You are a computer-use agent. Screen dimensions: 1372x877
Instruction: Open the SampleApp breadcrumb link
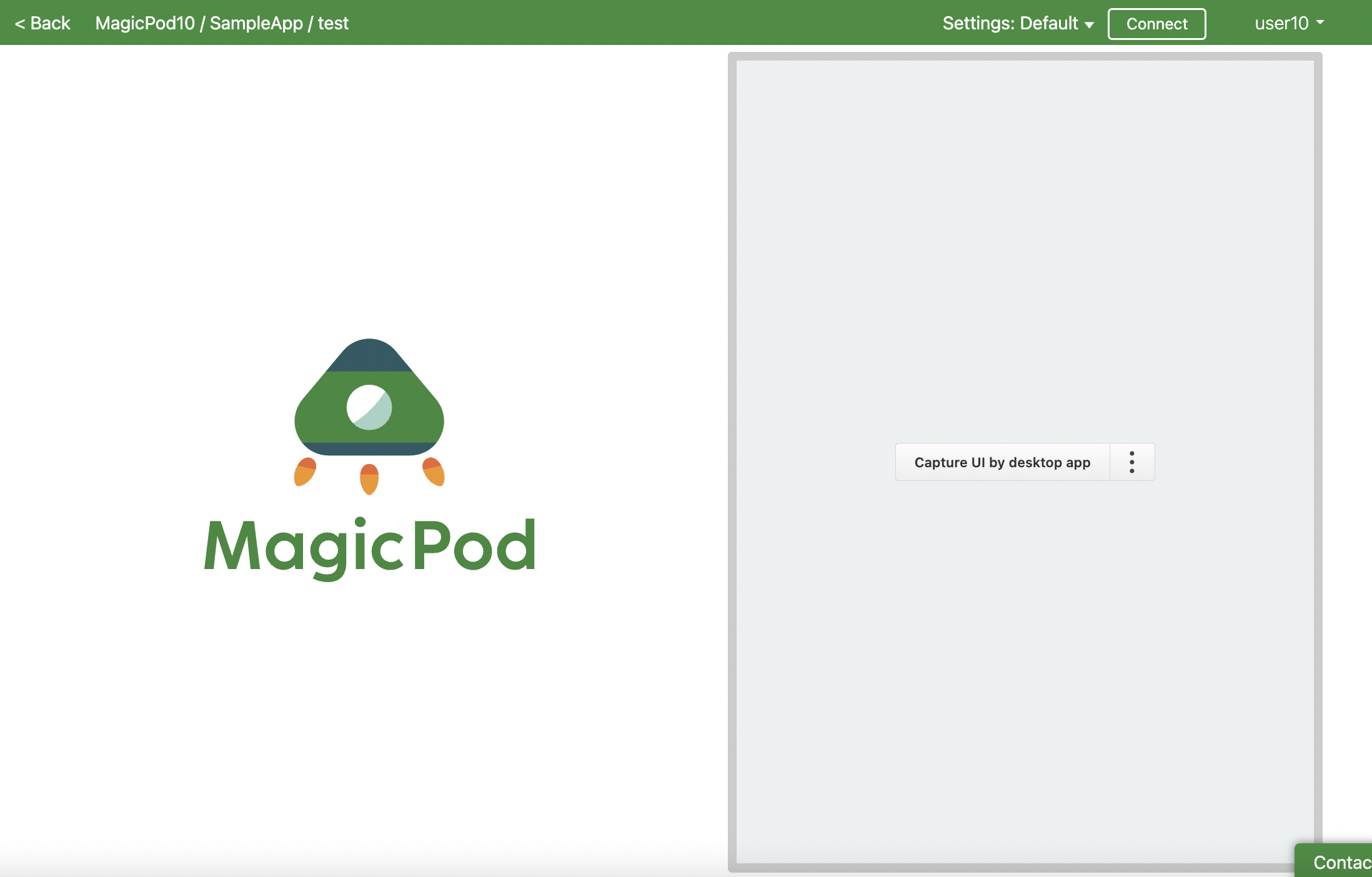point(256,23)
